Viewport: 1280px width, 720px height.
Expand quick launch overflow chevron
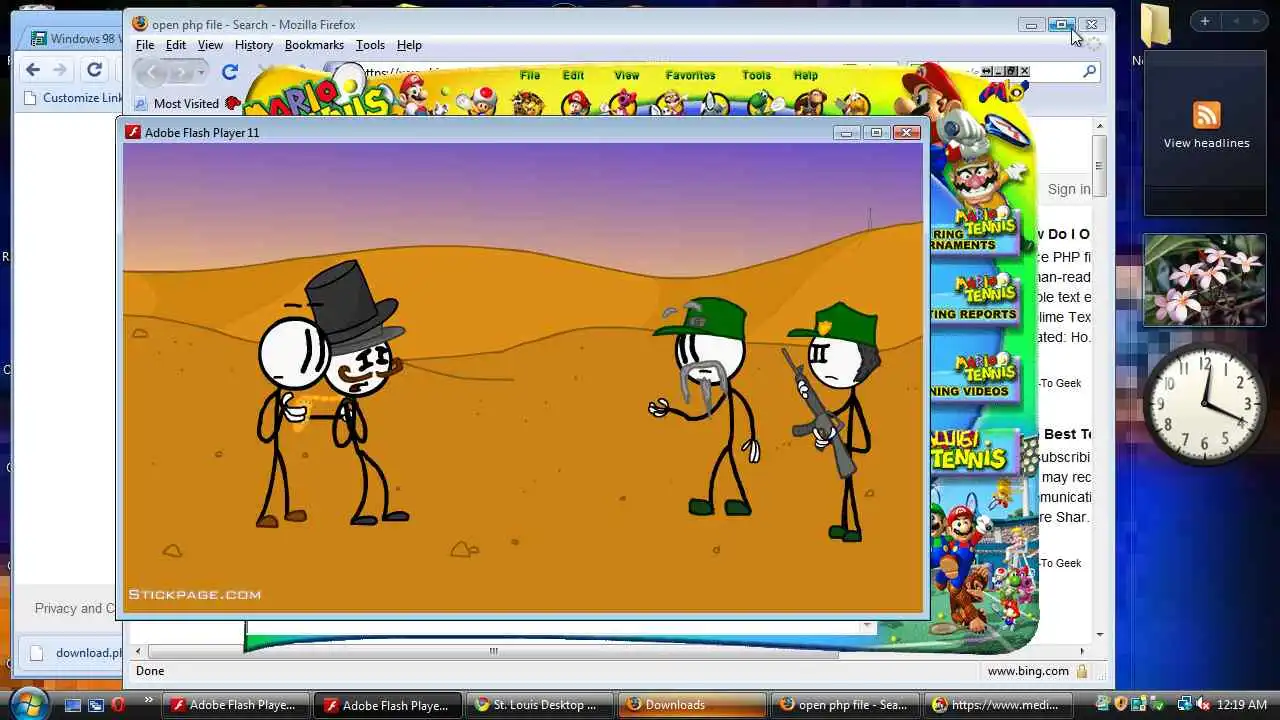(x=149, y=700)
